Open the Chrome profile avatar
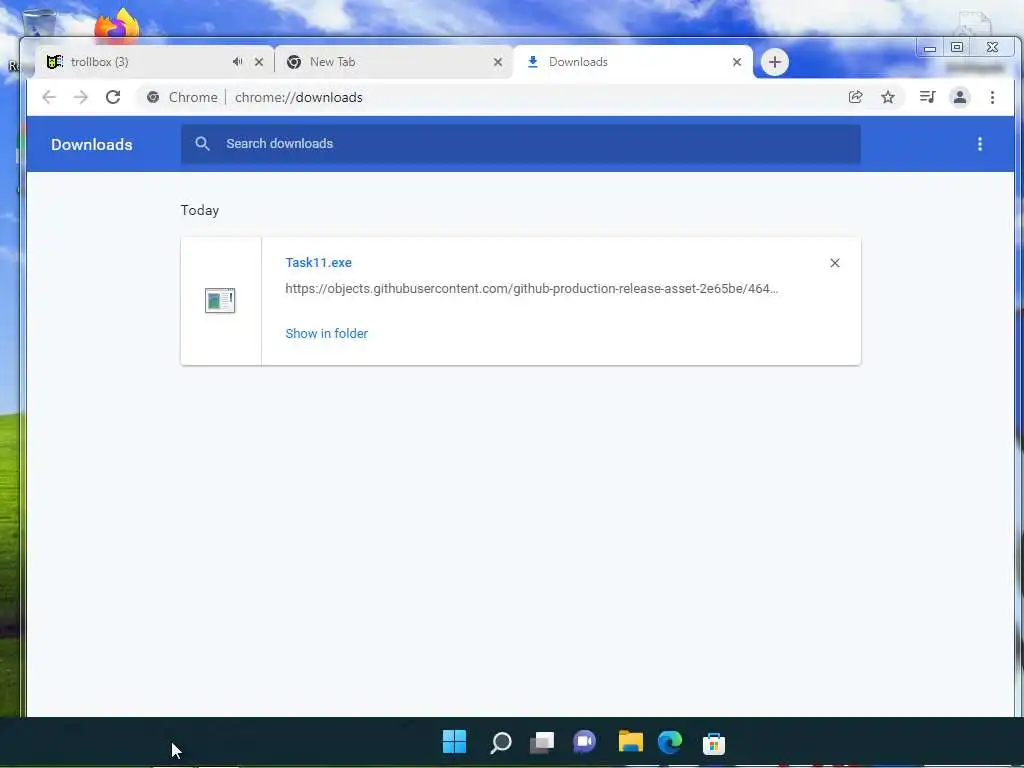Viewport: 1024px width, 768px height. [x=960, y=97]
